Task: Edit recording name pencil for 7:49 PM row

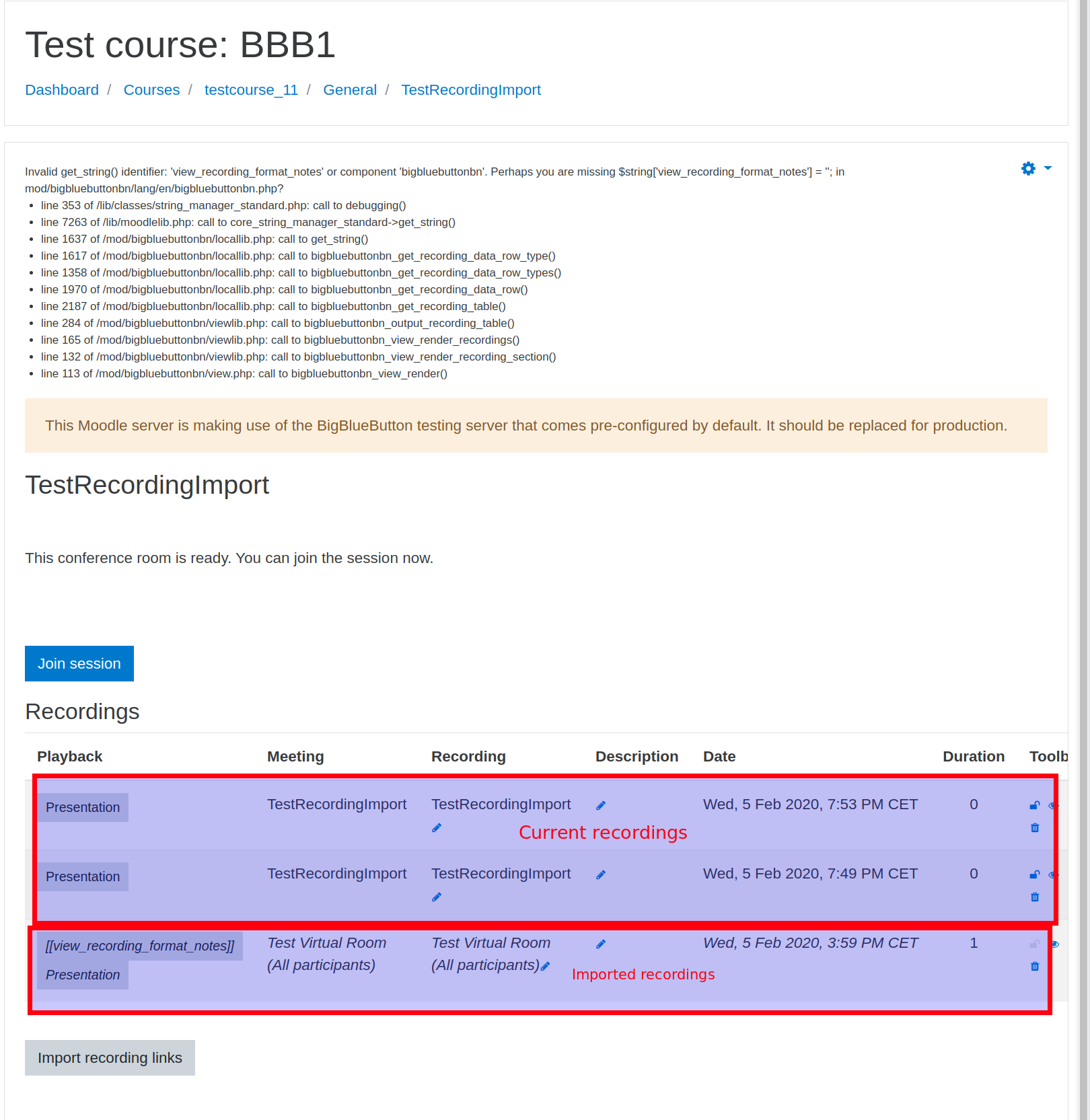Action: (437, 897)
